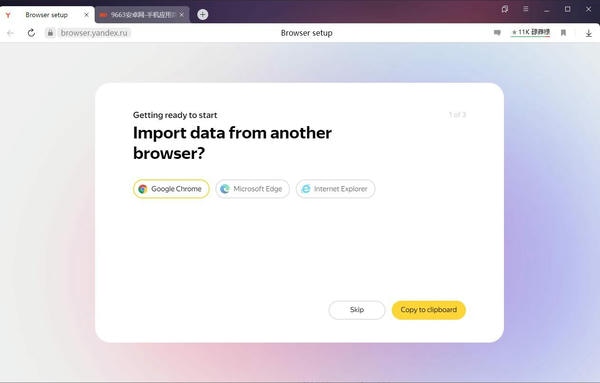Click the '1 of 3' step indicator
Image resolution: width=600 pixels, height=383 pixels.
[457, 114]
